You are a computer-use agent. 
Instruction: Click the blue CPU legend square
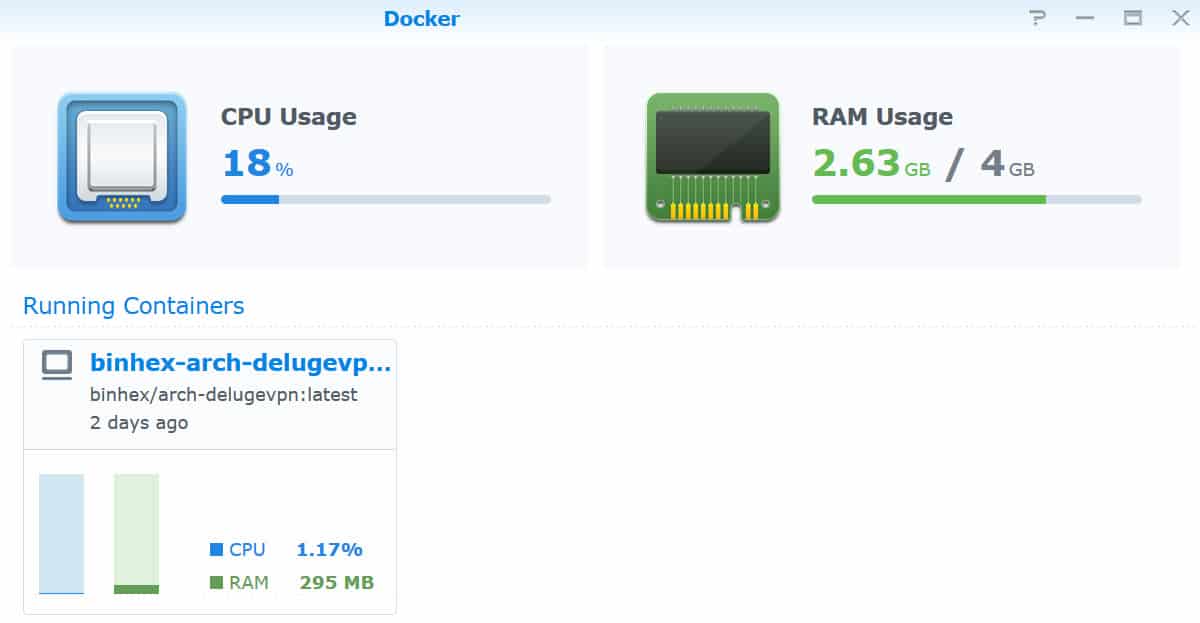[216, 549]
